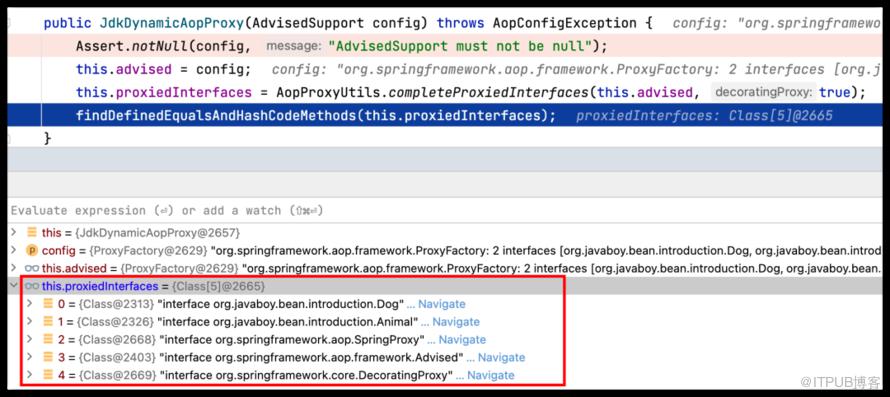Click the element icon for index 0 Dog
Image resolution: width=890 pixels, height=397 pixels.
48,304
